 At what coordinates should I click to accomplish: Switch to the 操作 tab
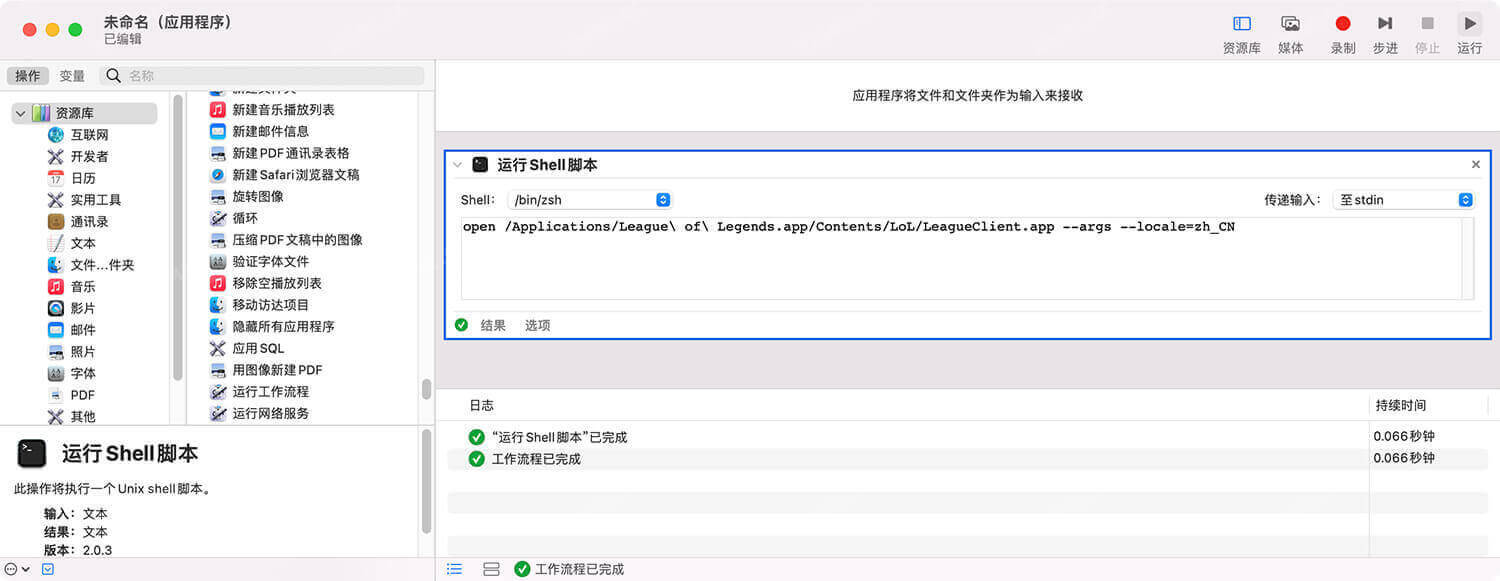pyautogui.click(x=28, y=75)
